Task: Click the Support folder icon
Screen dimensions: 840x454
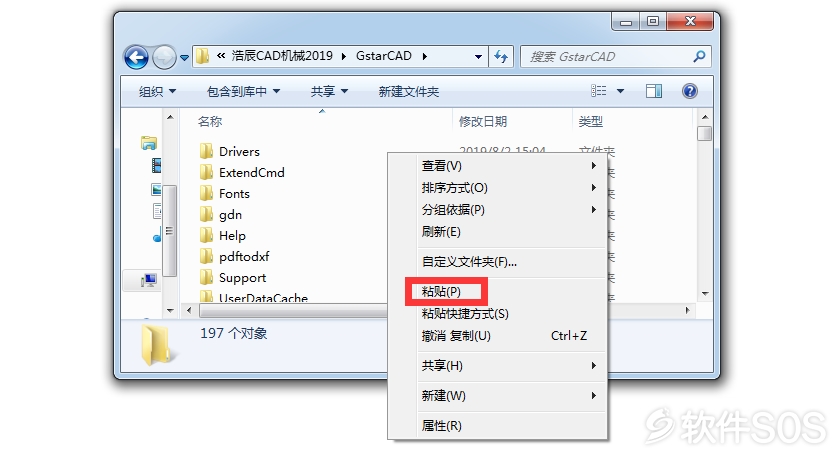Action: (x=206, y=277)
